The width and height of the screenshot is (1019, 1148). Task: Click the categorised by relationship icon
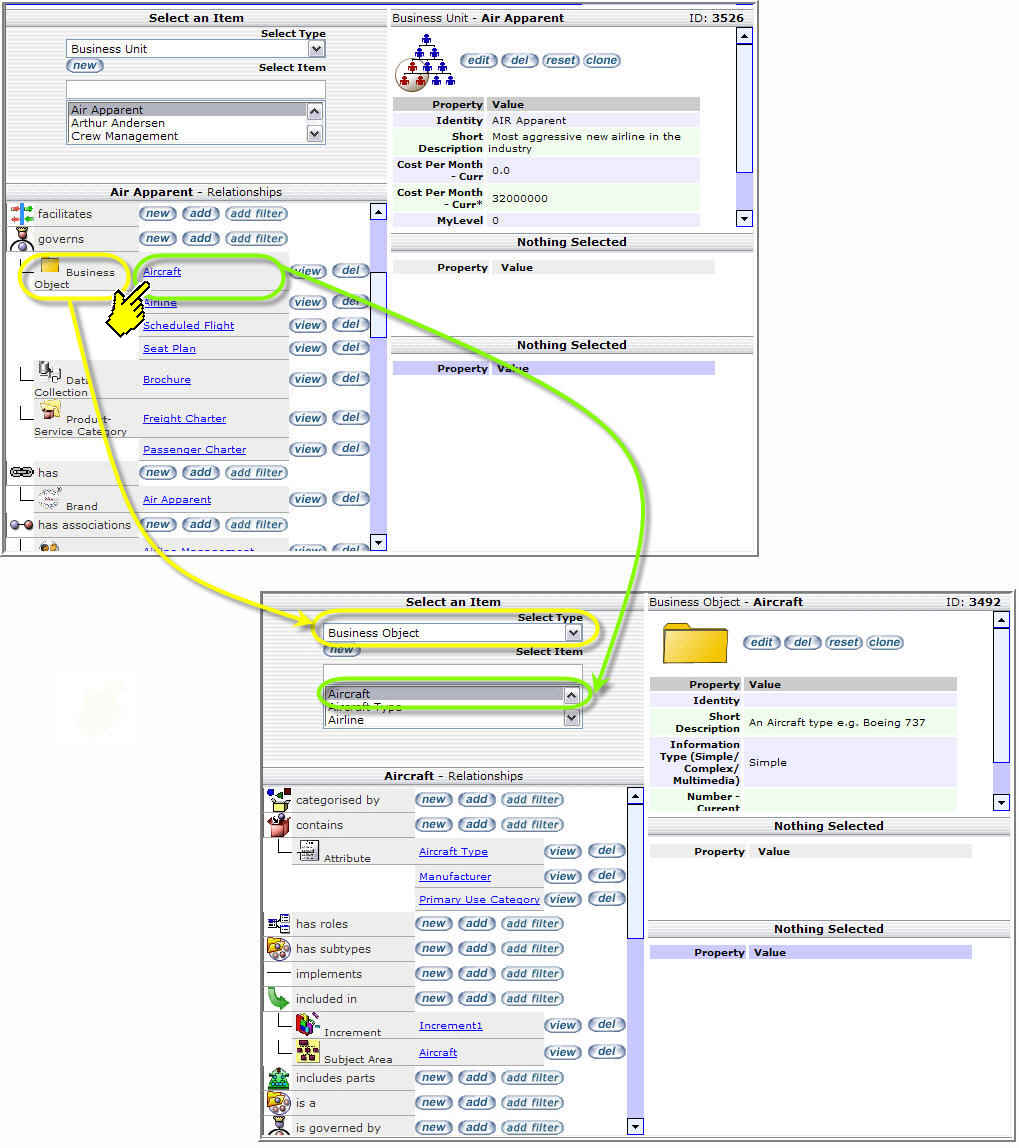point(279,800)
